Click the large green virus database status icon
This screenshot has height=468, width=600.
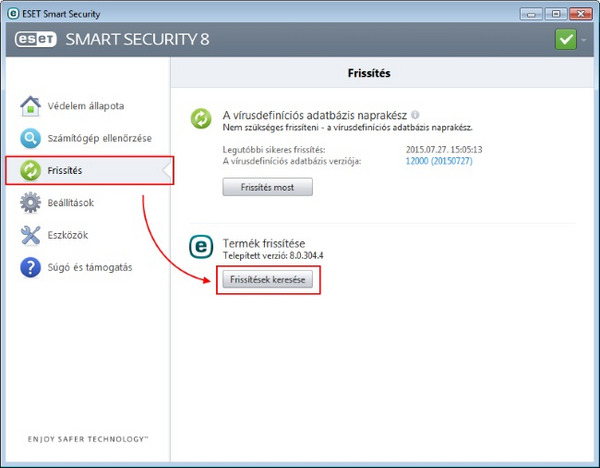click(x=202, y=119)
